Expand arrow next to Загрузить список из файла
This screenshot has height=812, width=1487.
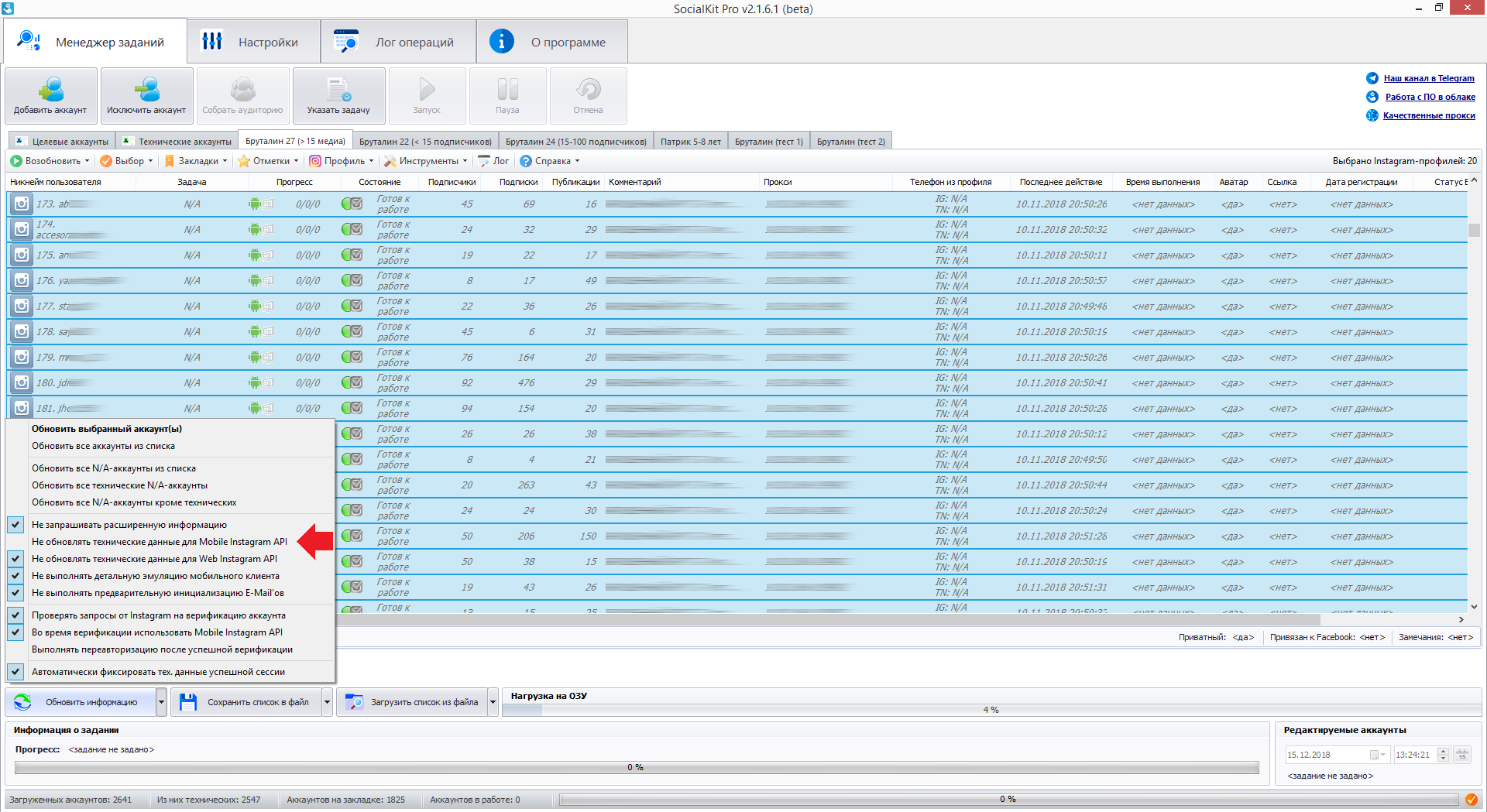click(x=493, y=702)
